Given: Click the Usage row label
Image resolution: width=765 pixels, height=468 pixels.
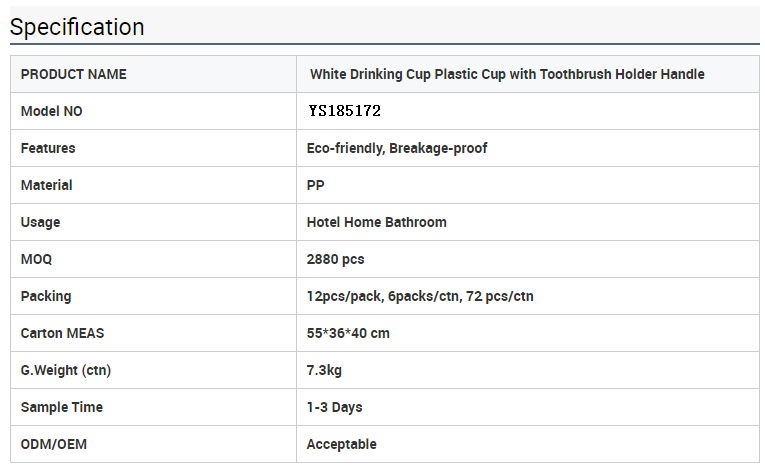Looking at the screenshot, I should [40, 223].
